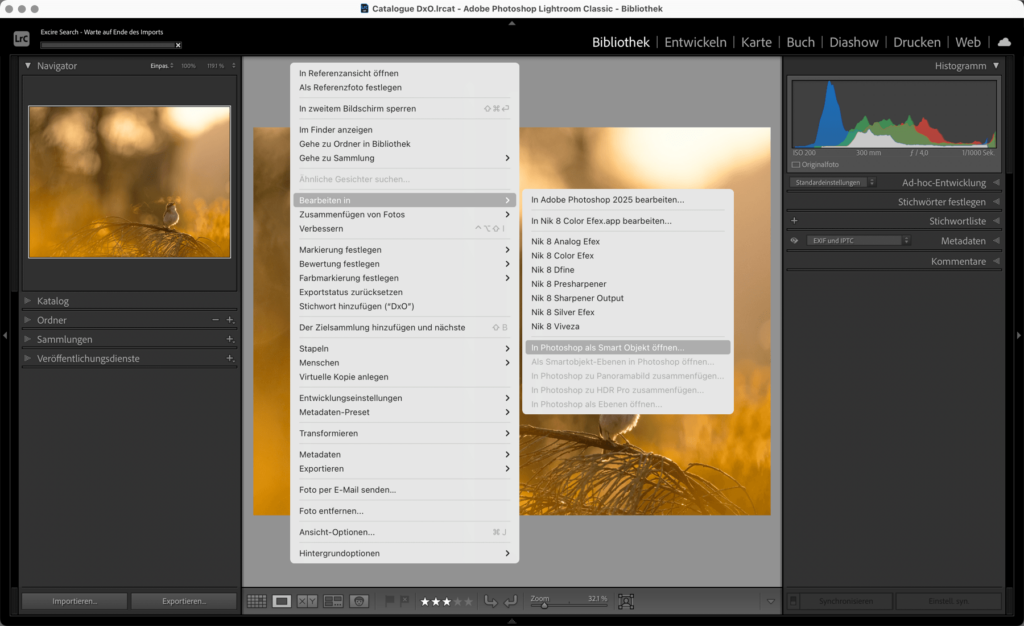Viewport: 1024px width, 626px height.
Task: Switch to Entwickeln module
Action: 695,42
